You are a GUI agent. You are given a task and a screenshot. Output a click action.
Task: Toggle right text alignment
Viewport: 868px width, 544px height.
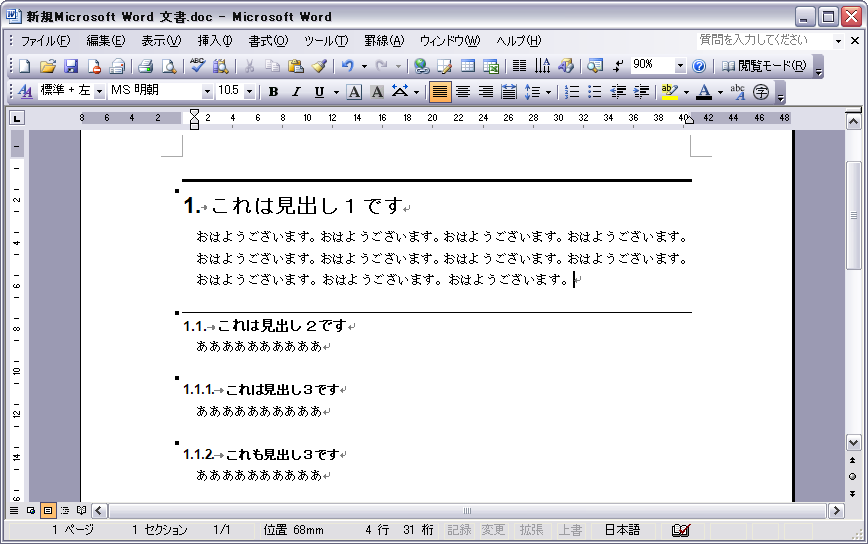click(x=485, y=92)
